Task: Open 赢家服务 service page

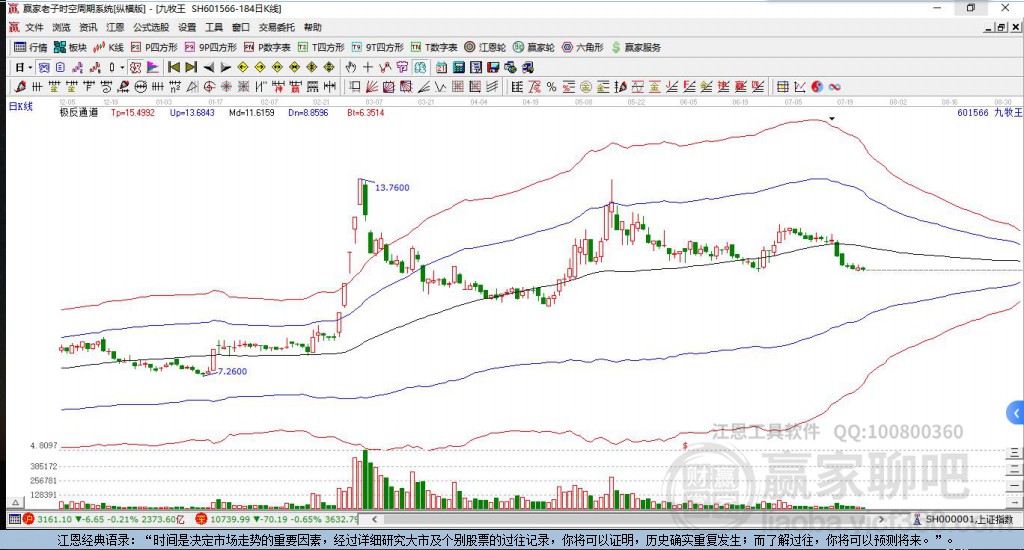Action: coord(636,47)
